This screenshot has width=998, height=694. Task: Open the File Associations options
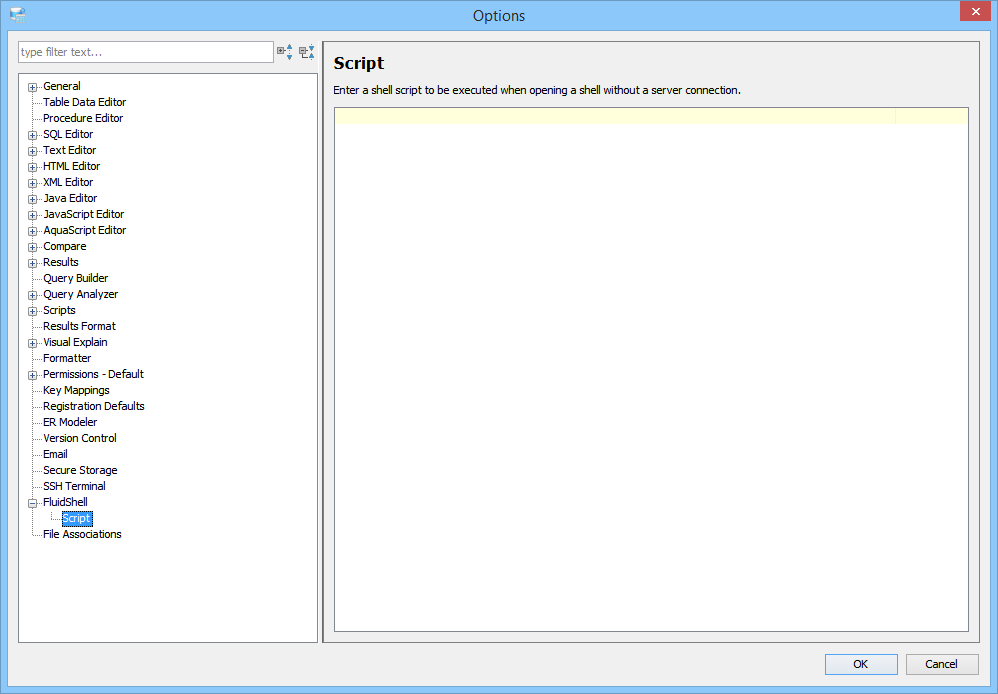click(x=82, y=534)
